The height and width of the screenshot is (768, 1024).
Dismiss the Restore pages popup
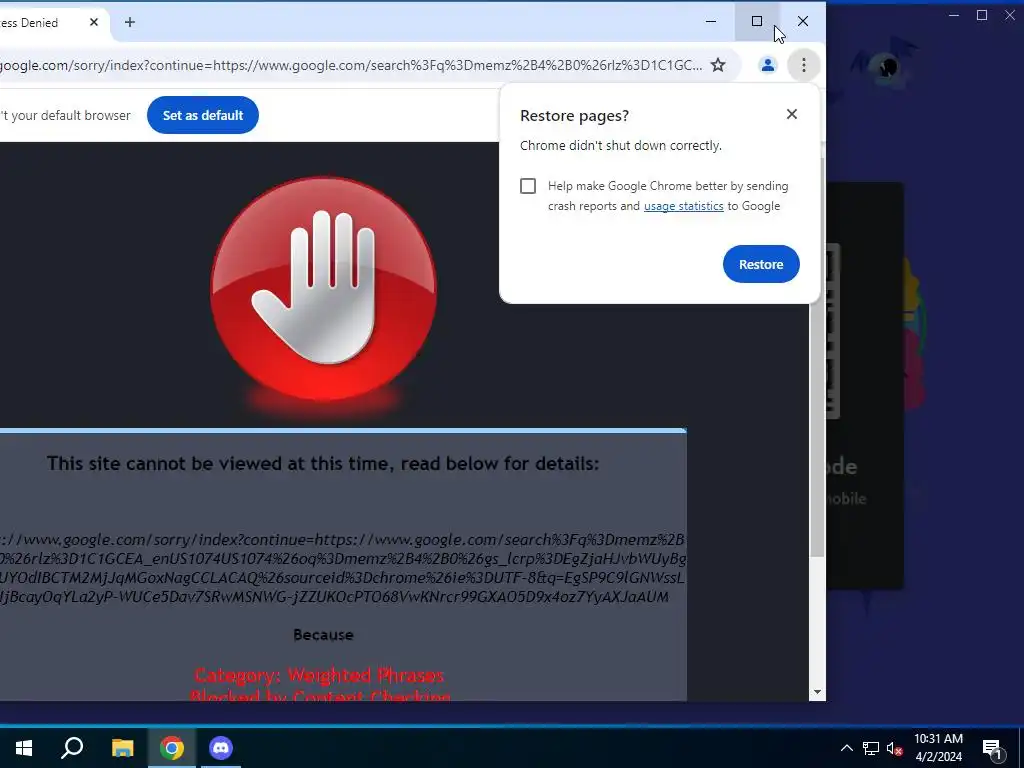point(792,114)
